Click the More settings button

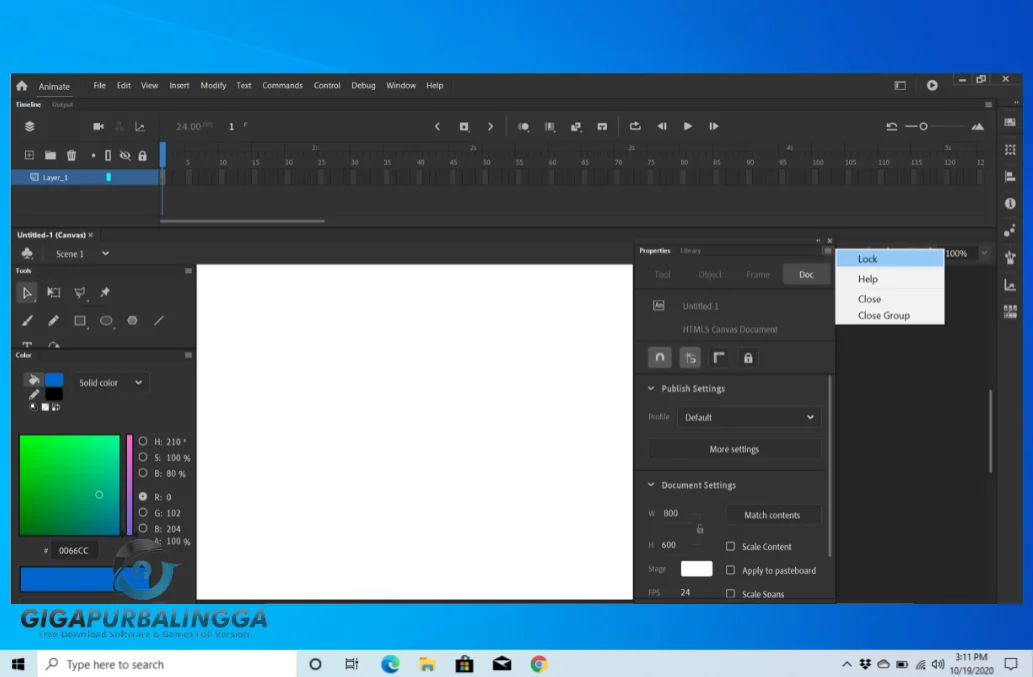pyautogui.click(x=734, y=449)
